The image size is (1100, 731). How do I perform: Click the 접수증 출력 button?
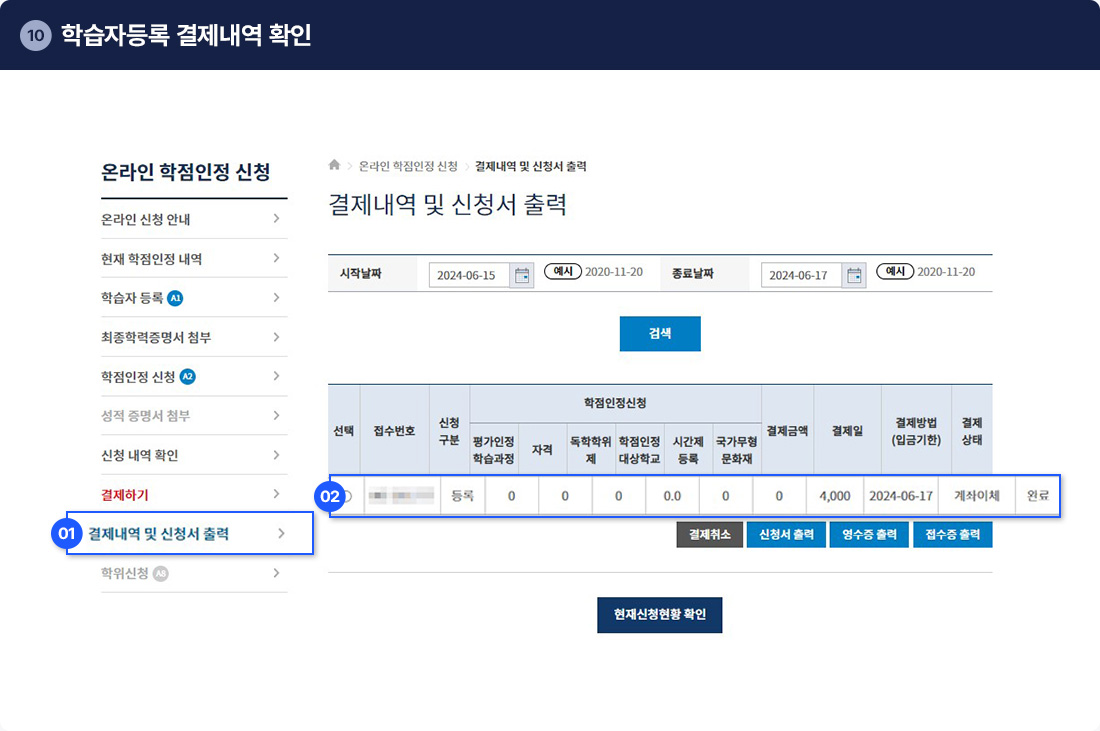click(x=952, y=535)
